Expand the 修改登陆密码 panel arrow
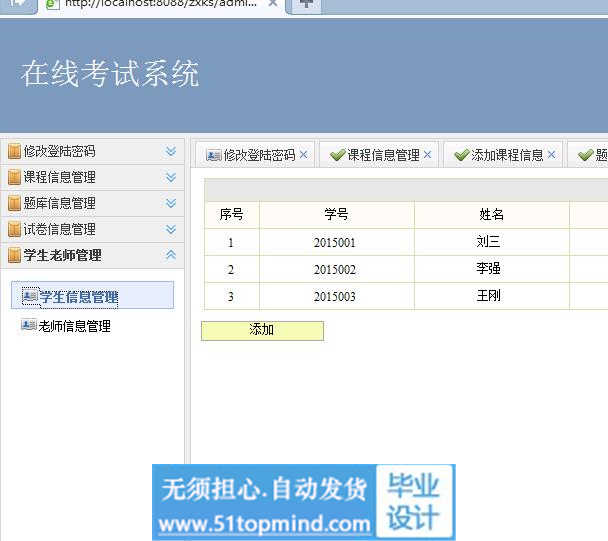 click(171, 152)
